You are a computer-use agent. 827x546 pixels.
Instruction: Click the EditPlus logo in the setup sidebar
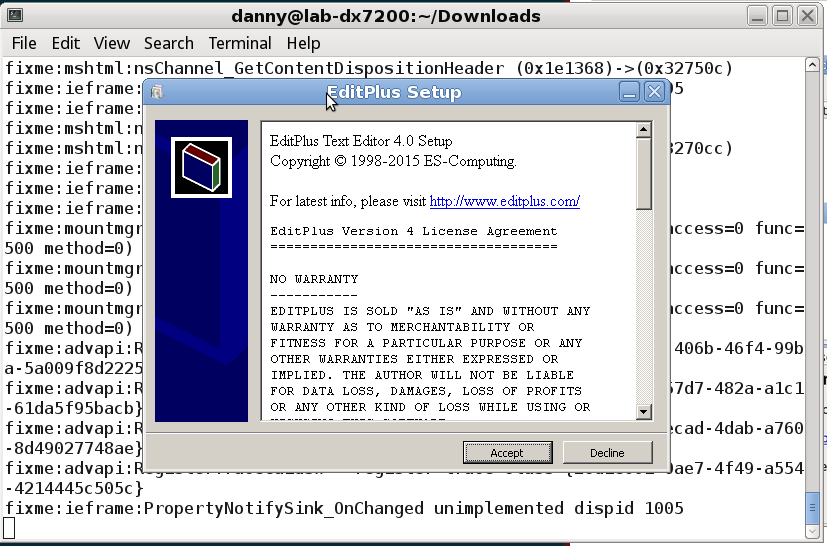point(201,167)
